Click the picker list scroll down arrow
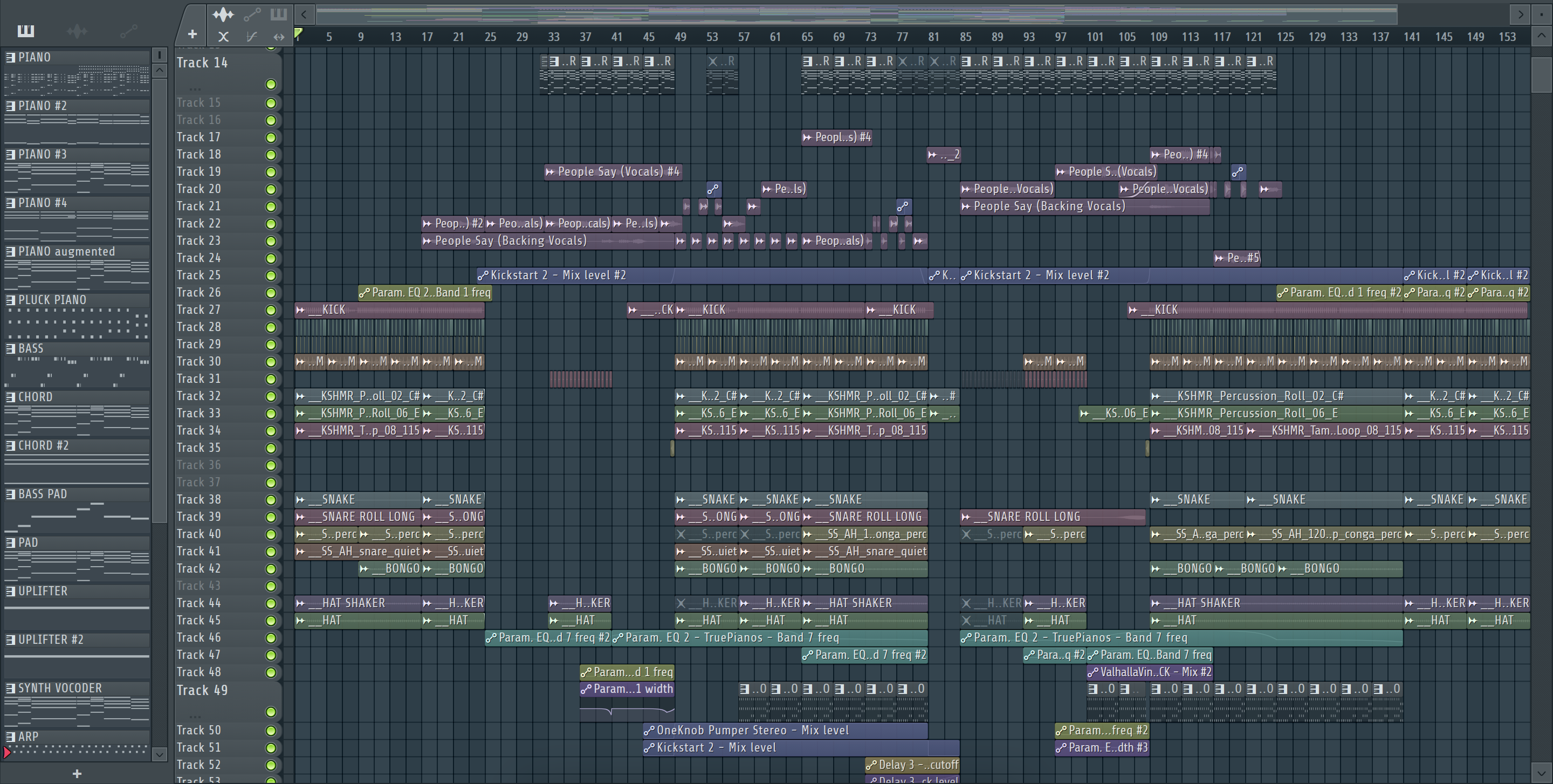The width and height of the screenshot is (1553, 784). pos(159,754)
